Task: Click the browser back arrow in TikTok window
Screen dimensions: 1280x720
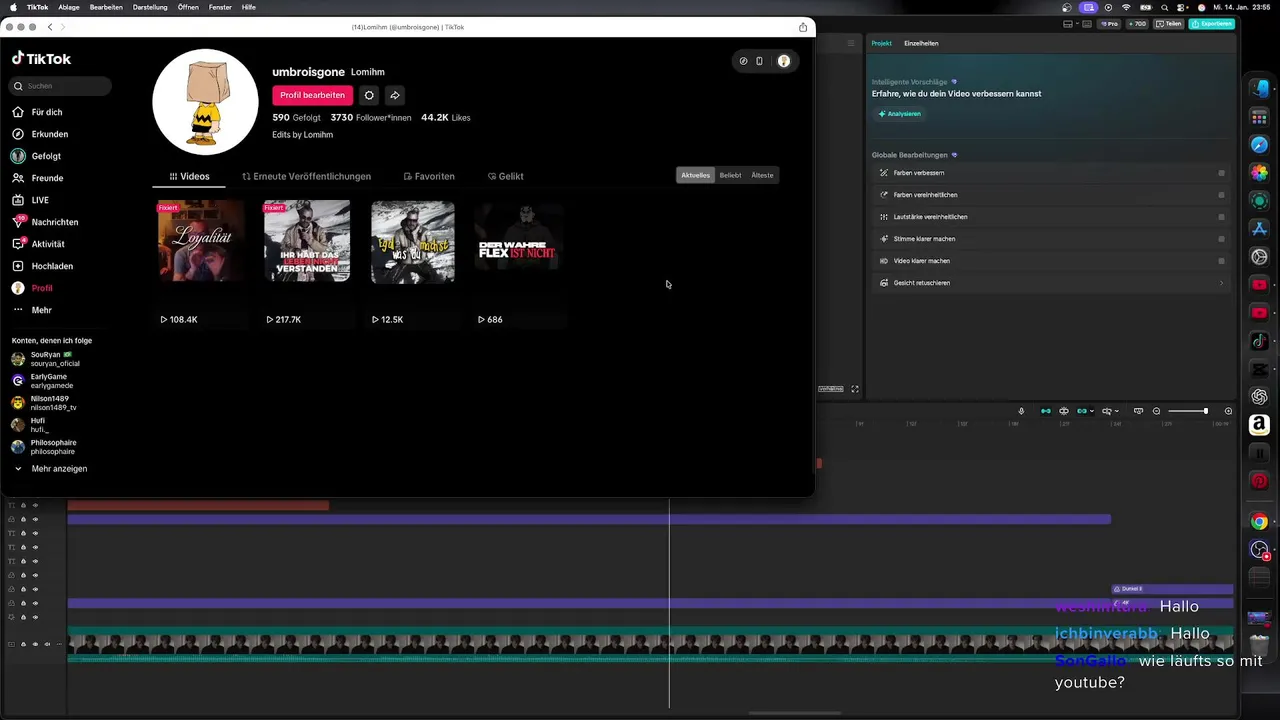Action: [x=52, y=27]
